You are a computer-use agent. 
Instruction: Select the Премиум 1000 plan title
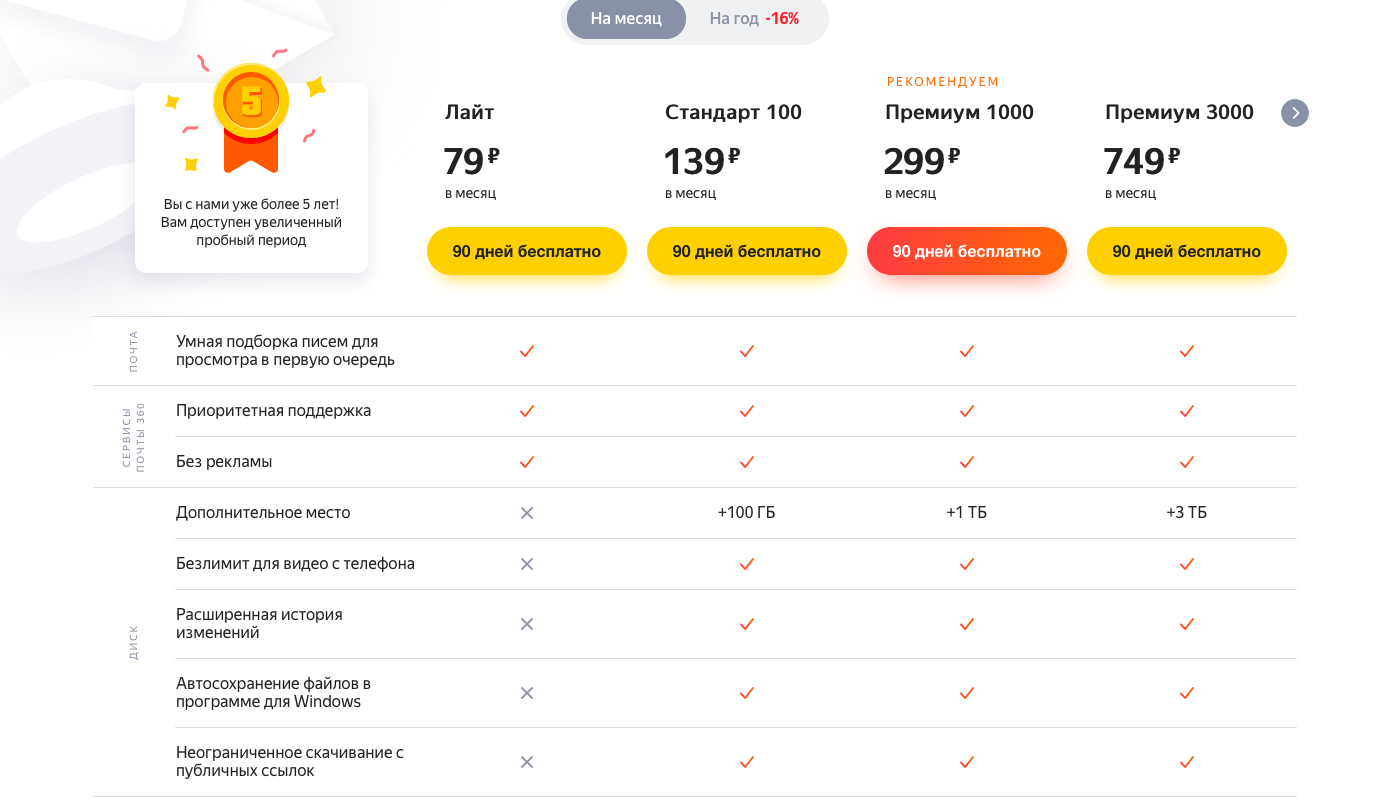click(959, 113)
